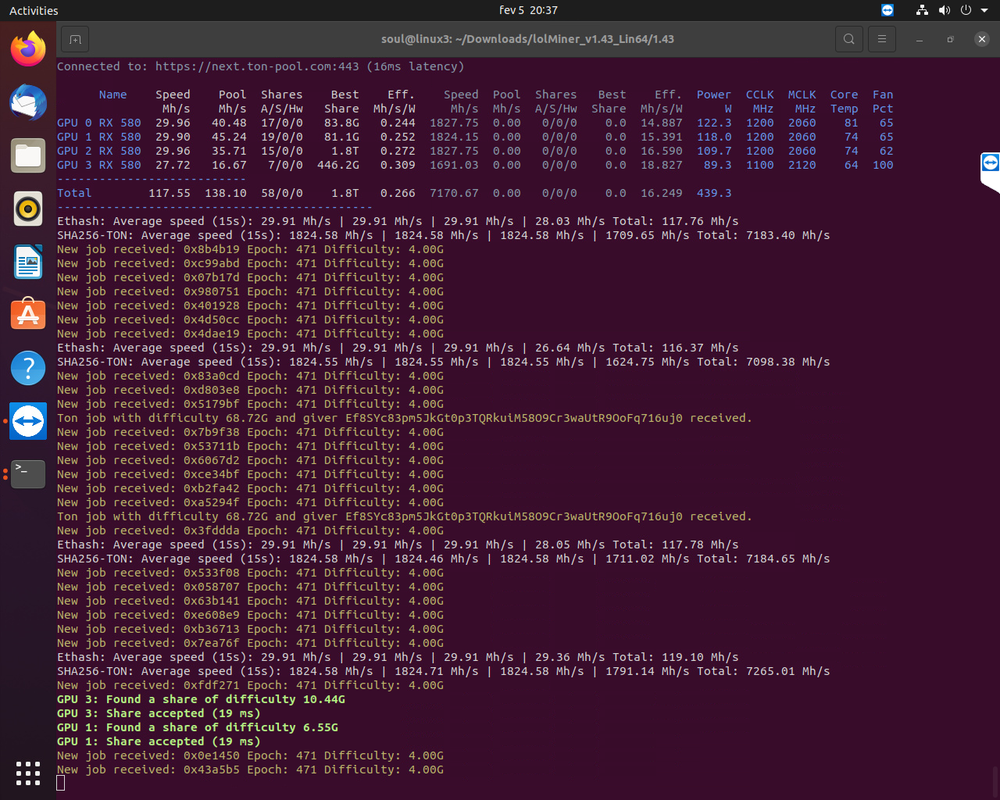Click the terminal cursor prompt

[61, 783]
